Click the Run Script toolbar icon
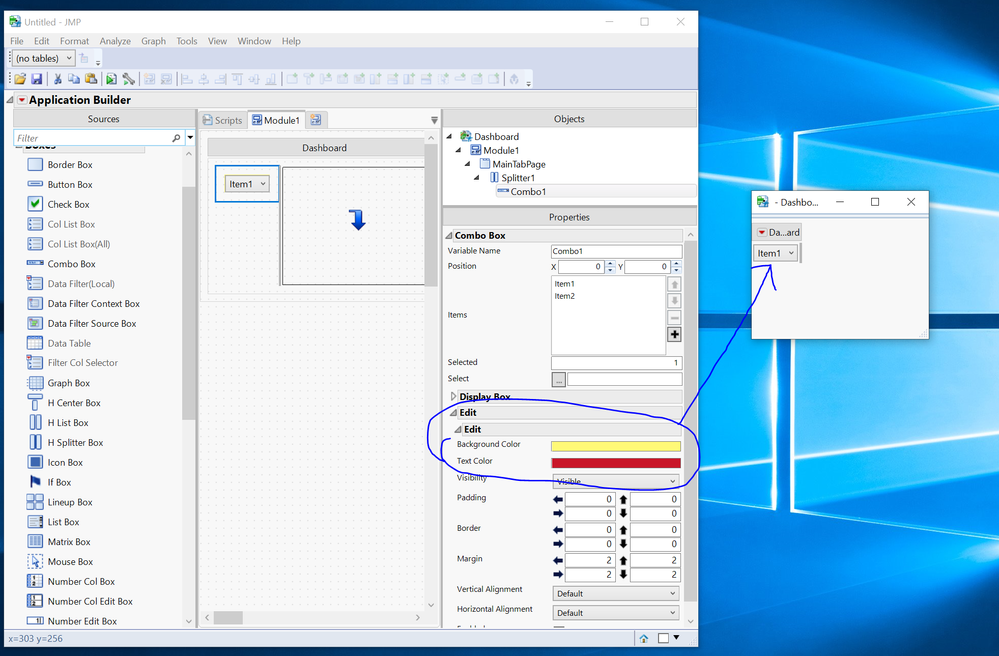The height and width of the screenshot is (656, 999). [111, 79]
